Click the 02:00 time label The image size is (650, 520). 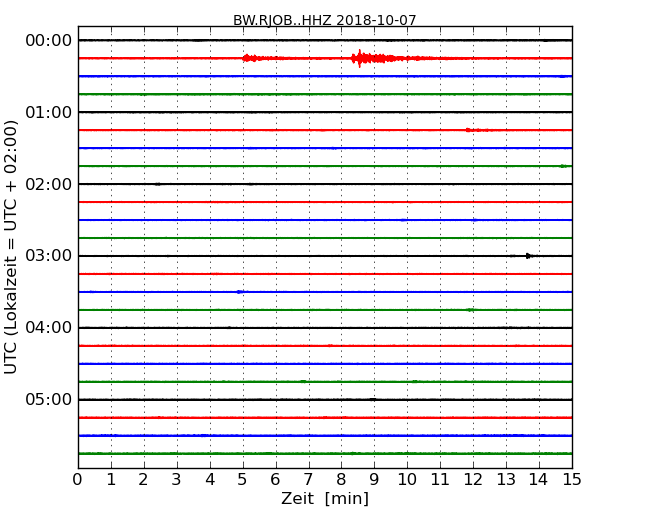(49, 184)
